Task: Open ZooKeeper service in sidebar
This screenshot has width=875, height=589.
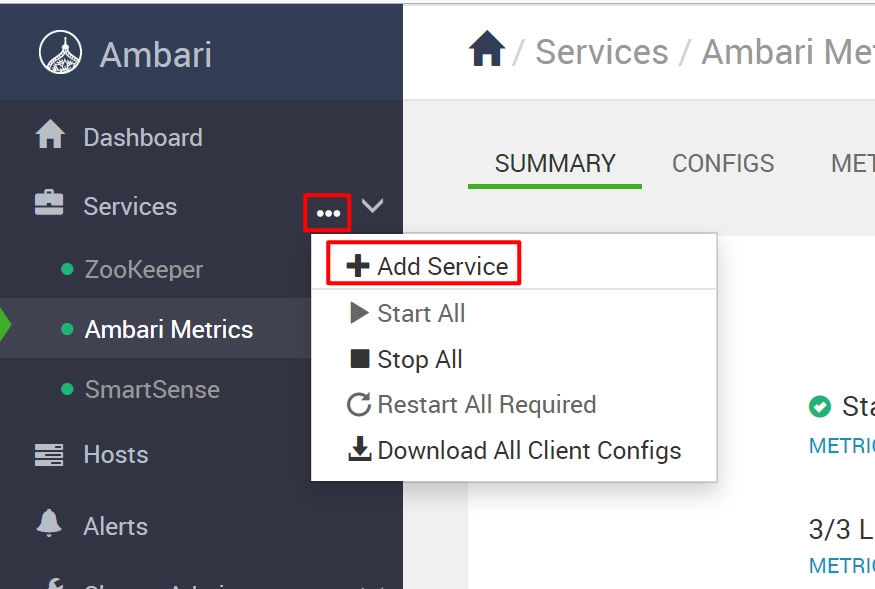Action: tap(143, 270)
